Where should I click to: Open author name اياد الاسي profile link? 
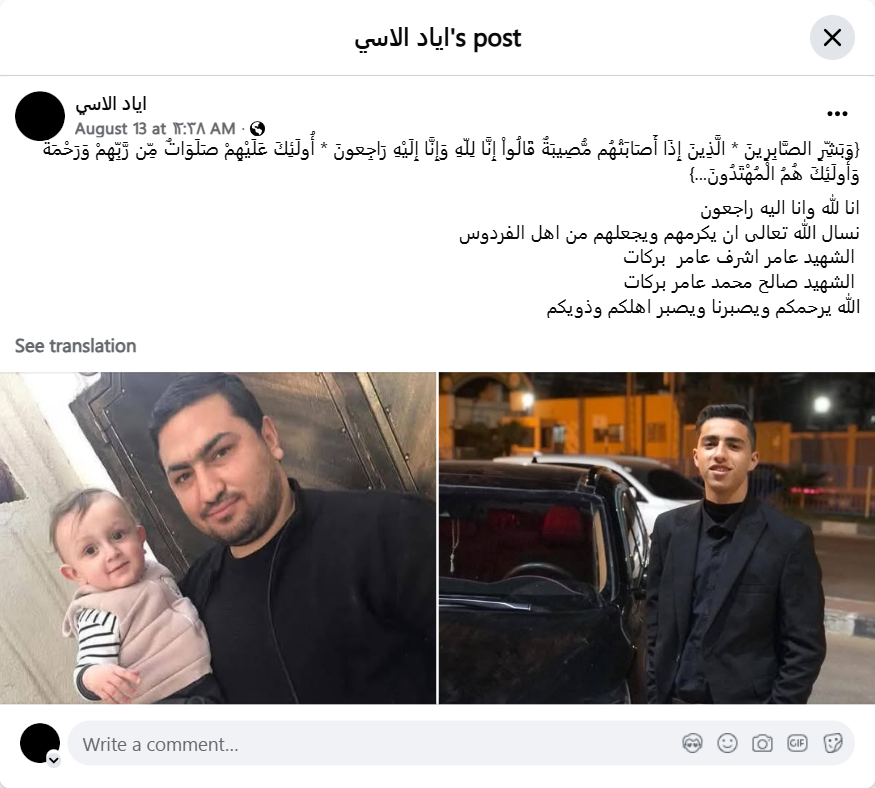pyautogui.click(x=110, y=104)
